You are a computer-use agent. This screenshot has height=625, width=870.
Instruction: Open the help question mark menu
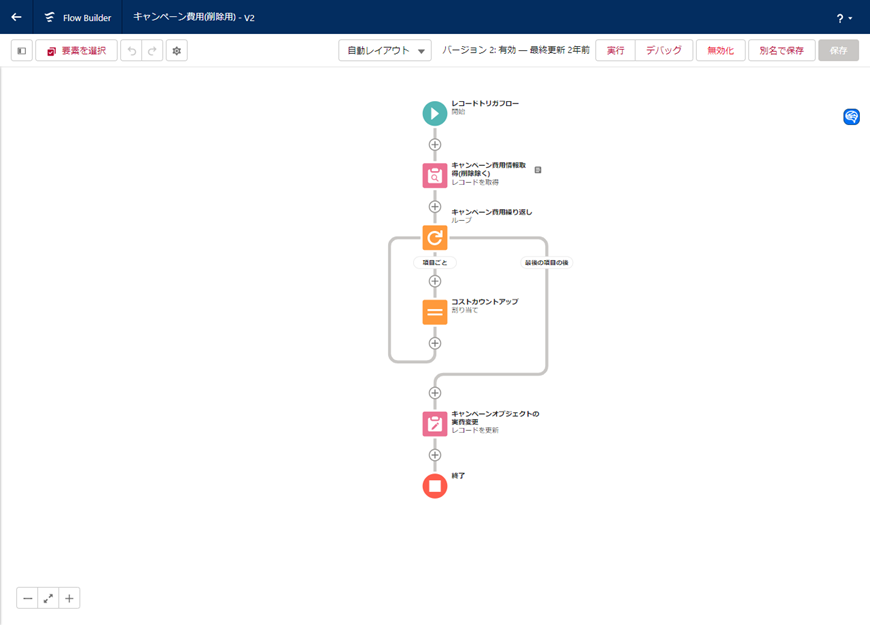(844, 18)
